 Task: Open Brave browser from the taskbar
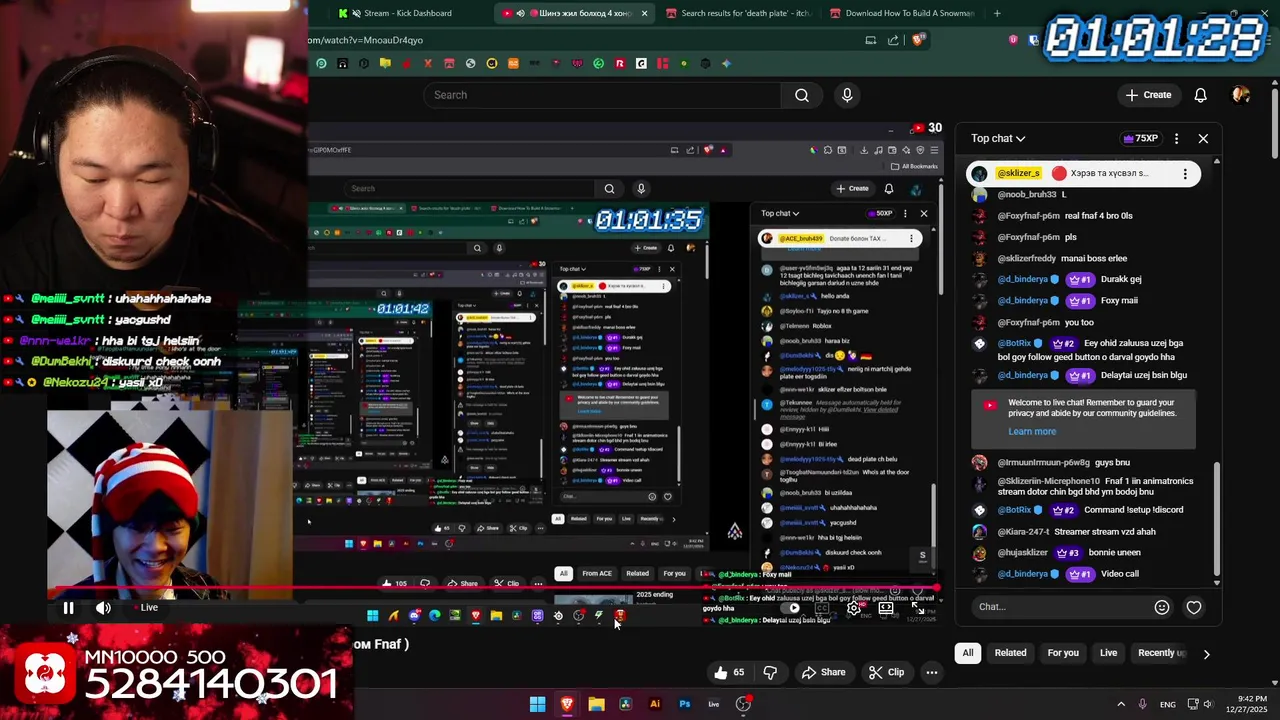[567, 704]
